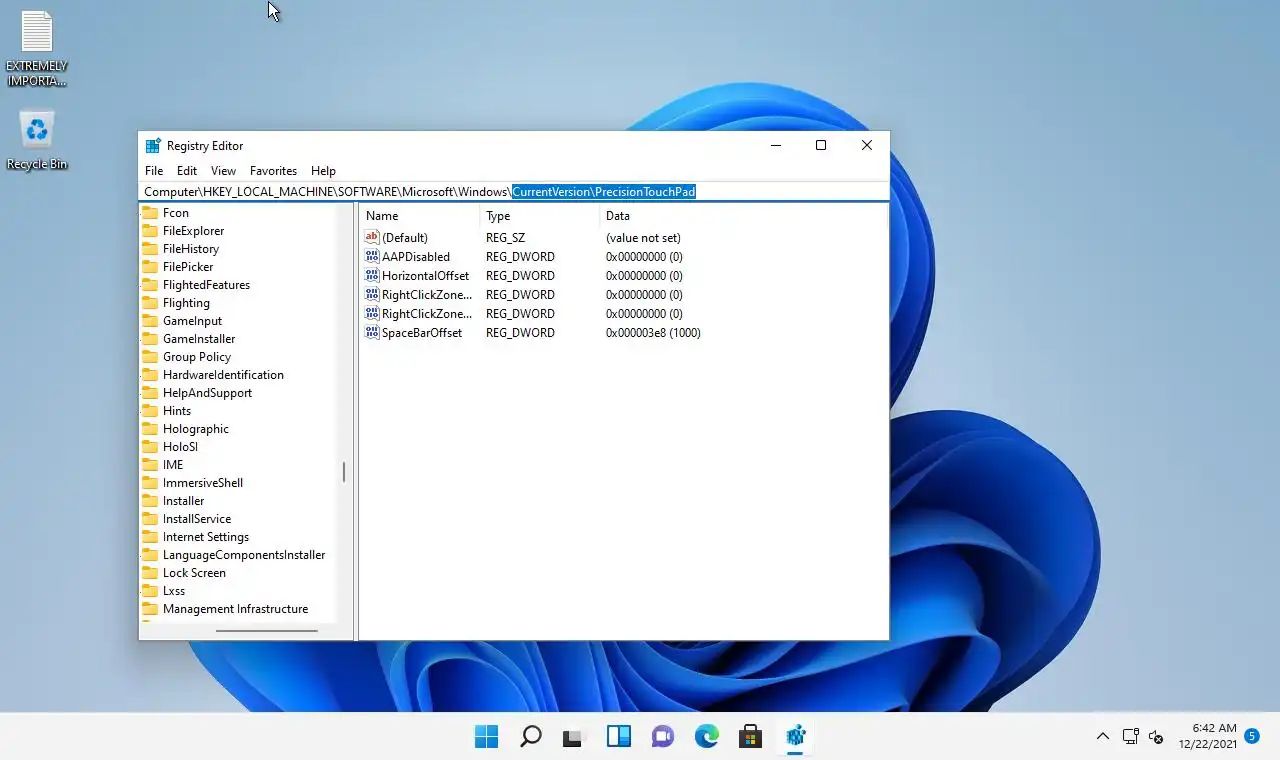This screenshot has height=760, width=1280.
Task: Select the HorizontalOffset DWORD icon
Action: 372,276
